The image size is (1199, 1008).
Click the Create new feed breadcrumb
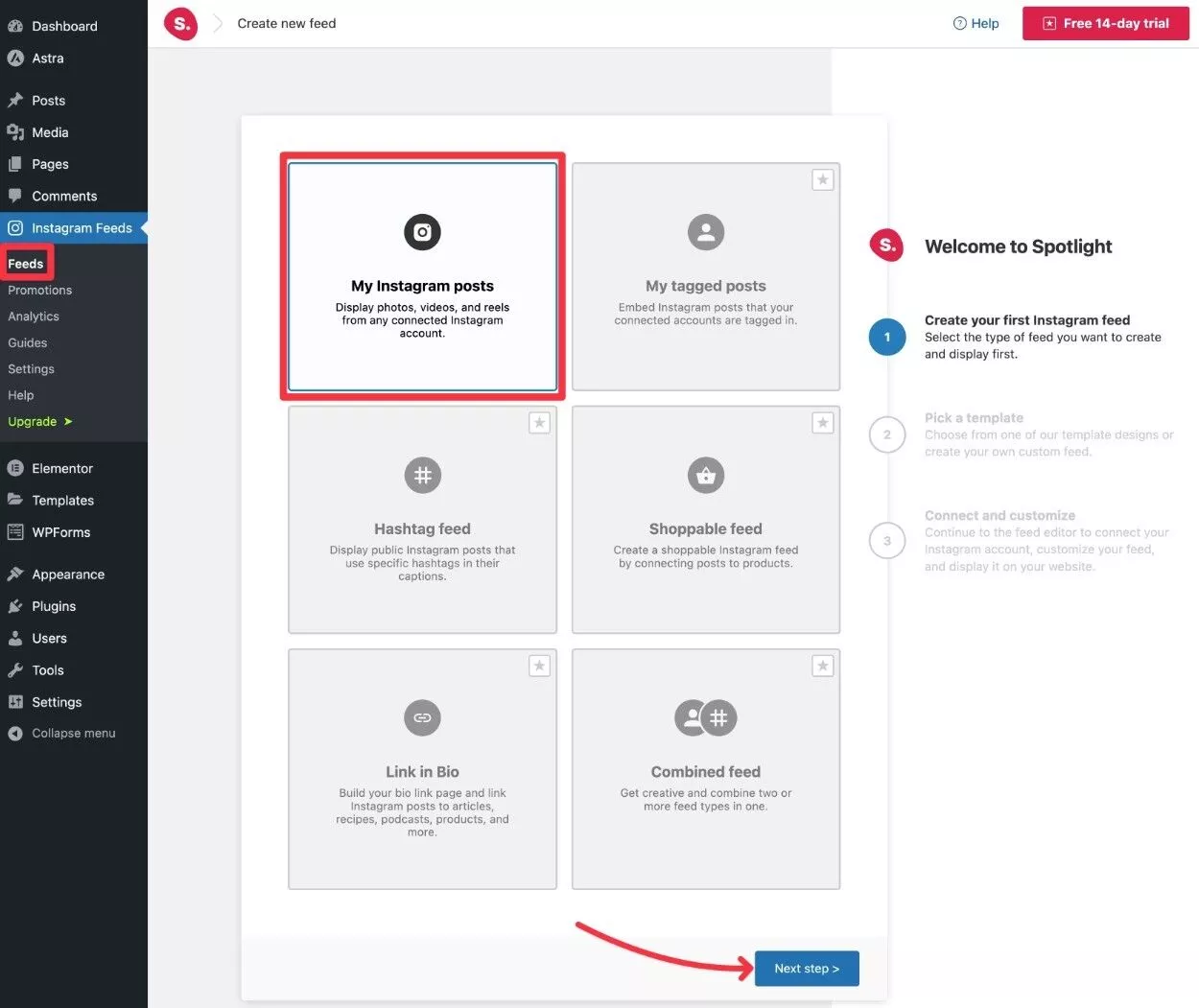[x=287, y=23]
